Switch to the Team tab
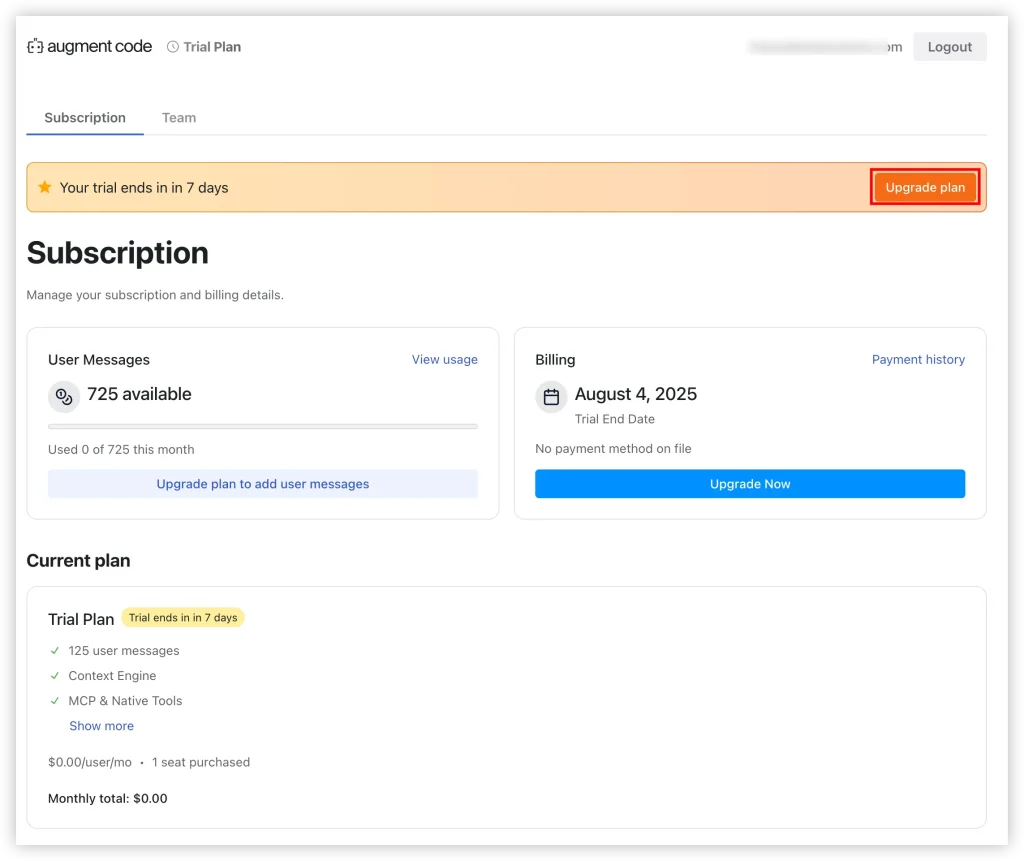1024x861 pixels. [179, 118]
